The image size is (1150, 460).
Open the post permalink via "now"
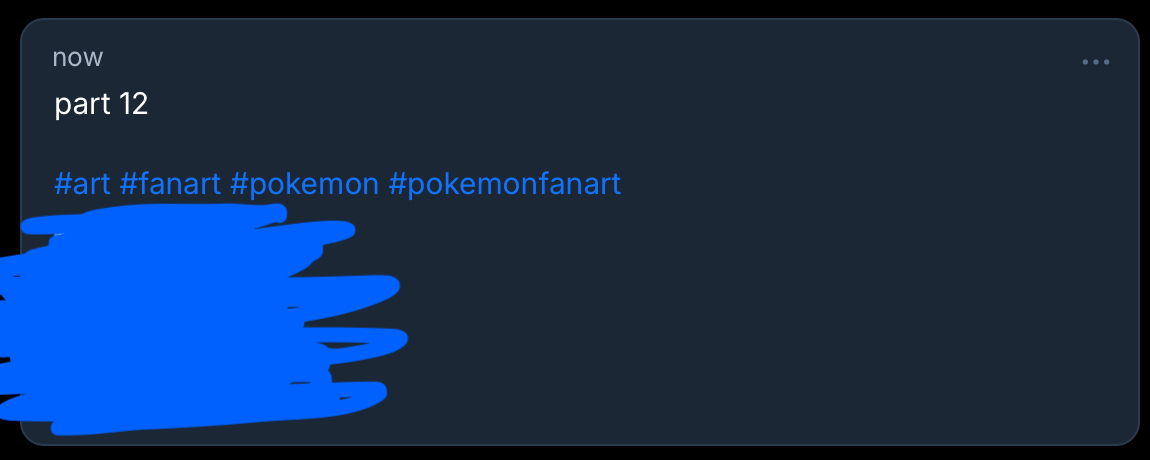click(78, 57)
